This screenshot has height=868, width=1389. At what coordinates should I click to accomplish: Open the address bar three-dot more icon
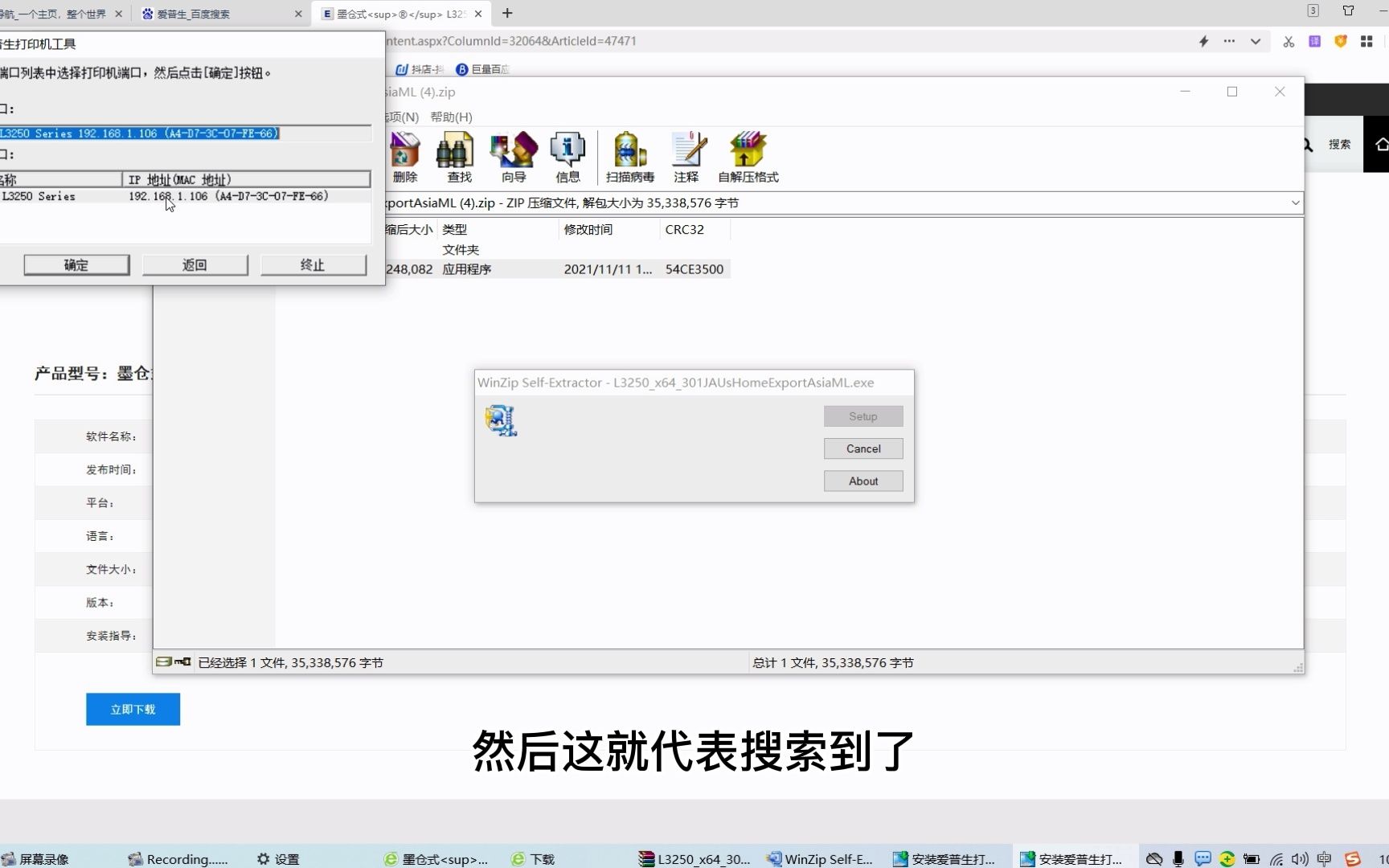(x=1229, y=41)
